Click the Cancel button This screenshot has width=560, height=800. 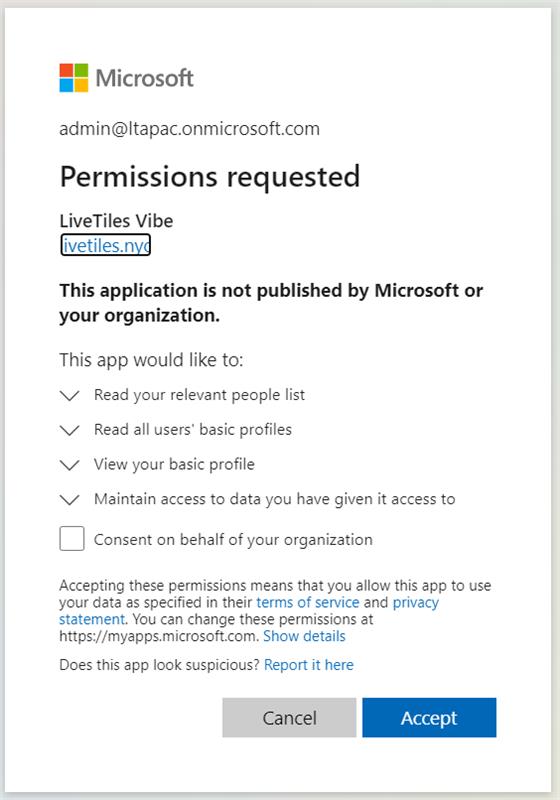click(x=289, y=717)
